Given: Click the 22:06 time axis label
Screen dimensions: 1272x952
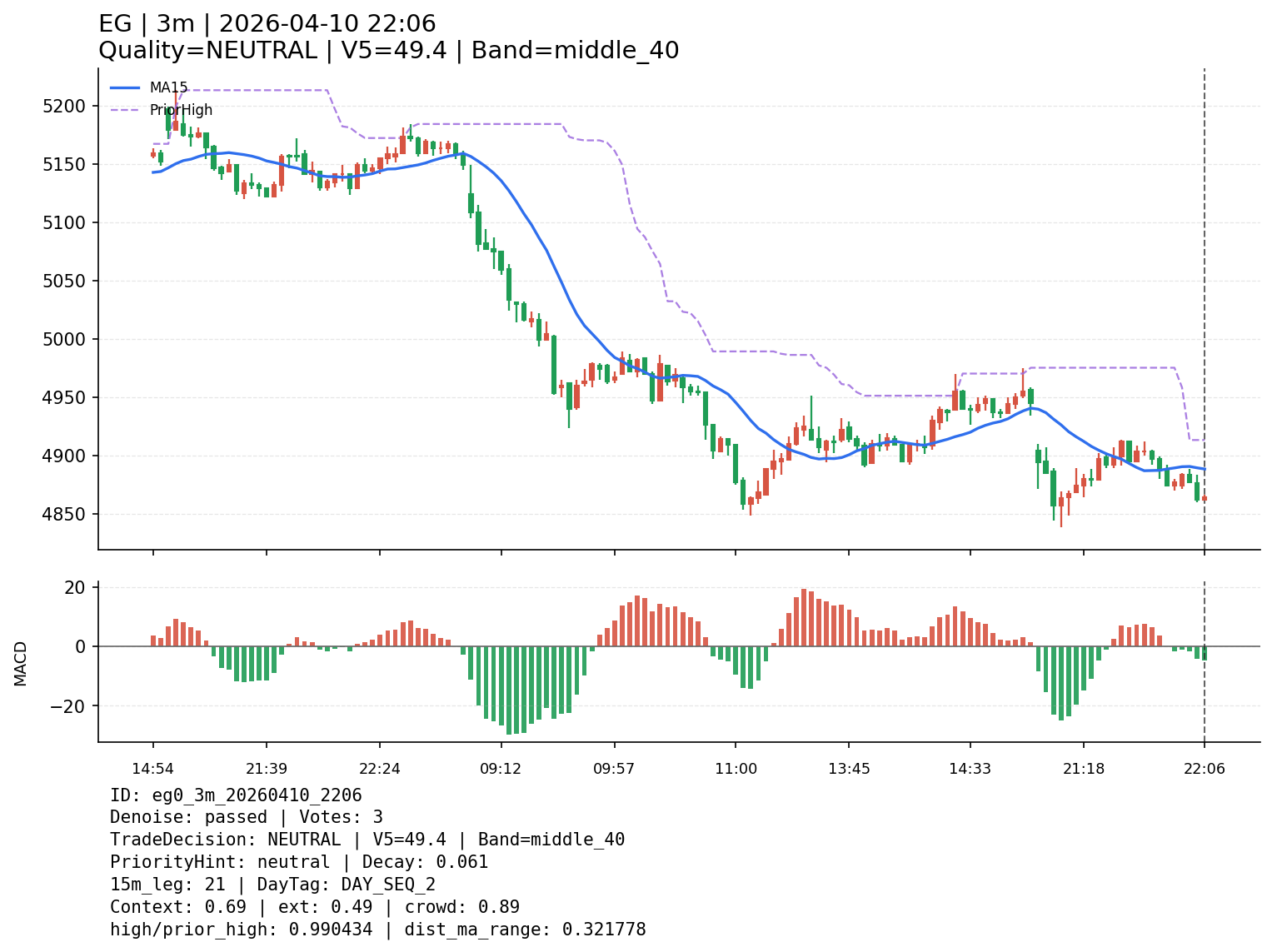Looking at the screenshot, I should tap(1204, 769).
